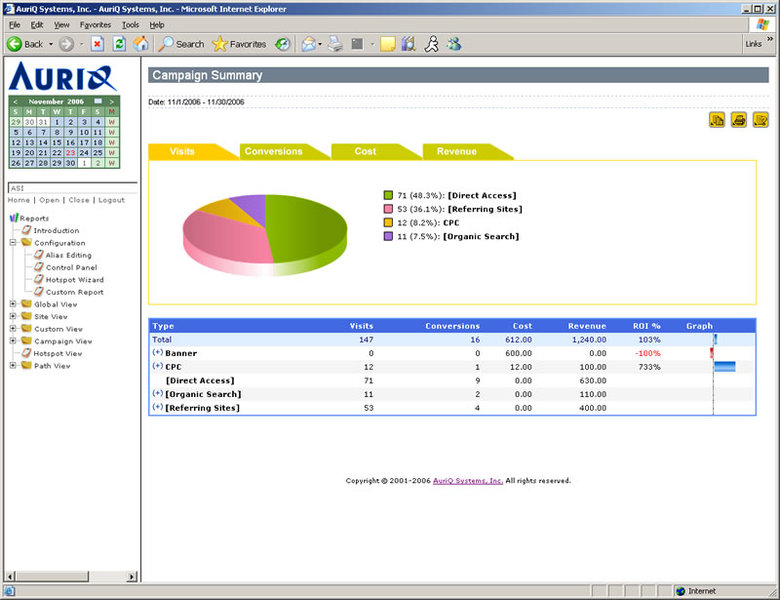Click the Close link in sidebar
Viewport: 780px width, 600px height.
click(x=79, y=200)
